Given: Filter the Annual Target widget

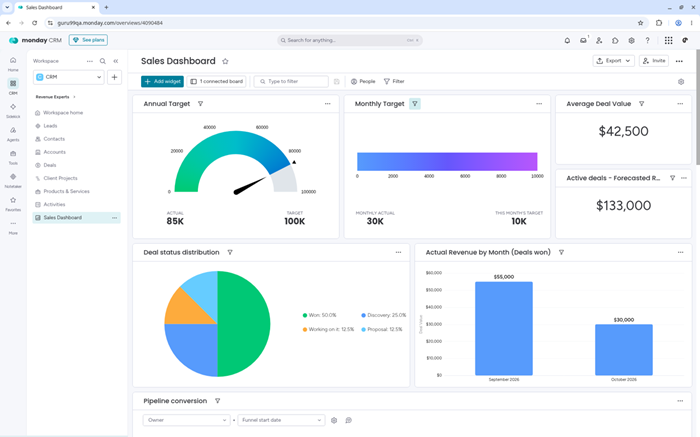Looking at the screenshot, I should pos(200,104).
